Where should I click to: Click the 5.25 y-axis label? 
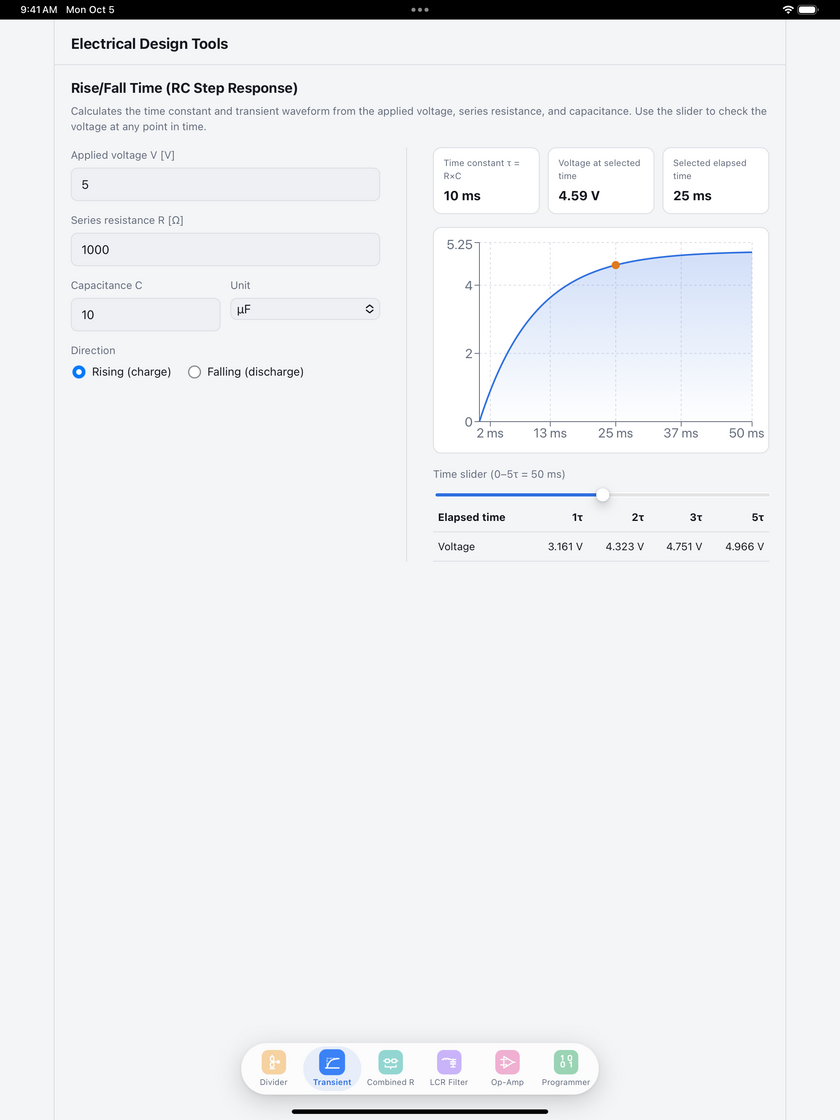tap(459, 245)
